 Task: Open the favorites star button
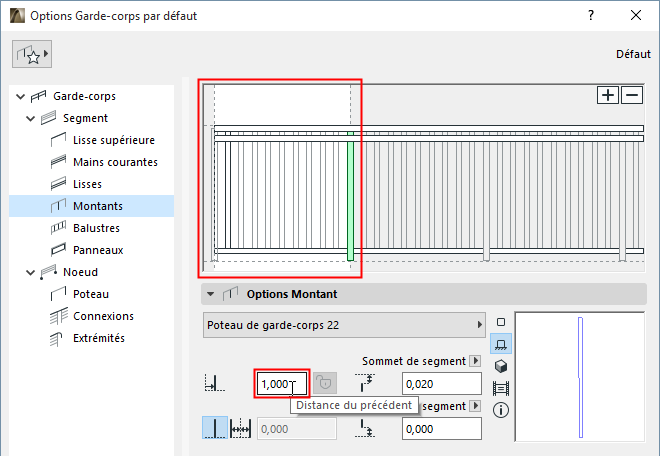coord(32,54)
